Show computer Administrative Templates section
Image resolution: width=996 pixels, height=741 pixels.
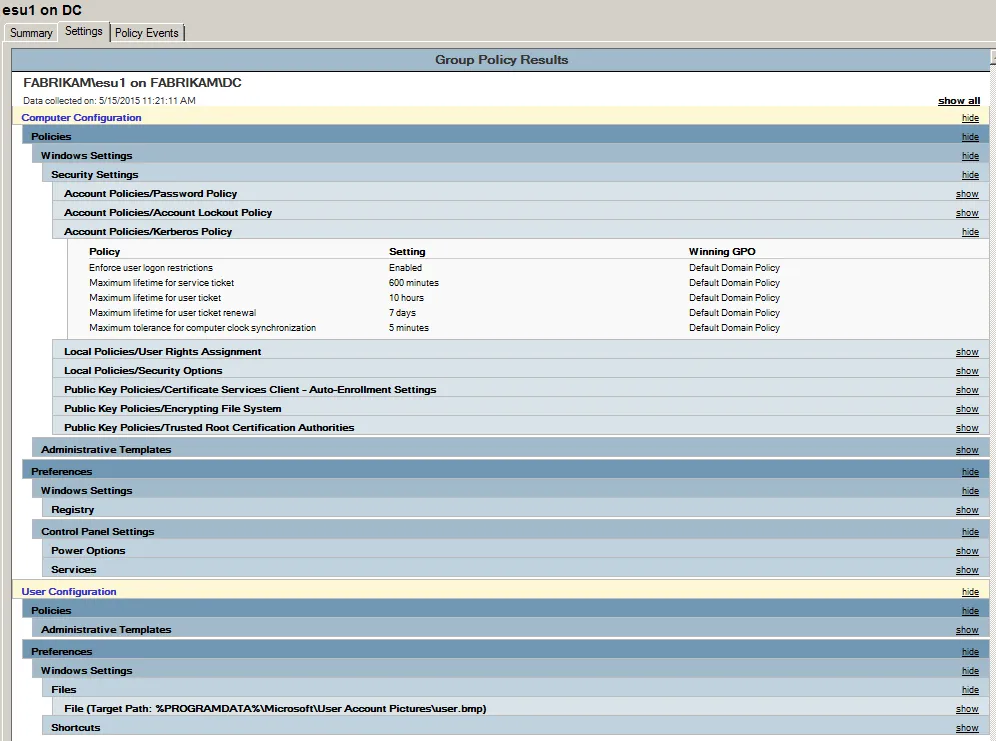pos(967,450)
